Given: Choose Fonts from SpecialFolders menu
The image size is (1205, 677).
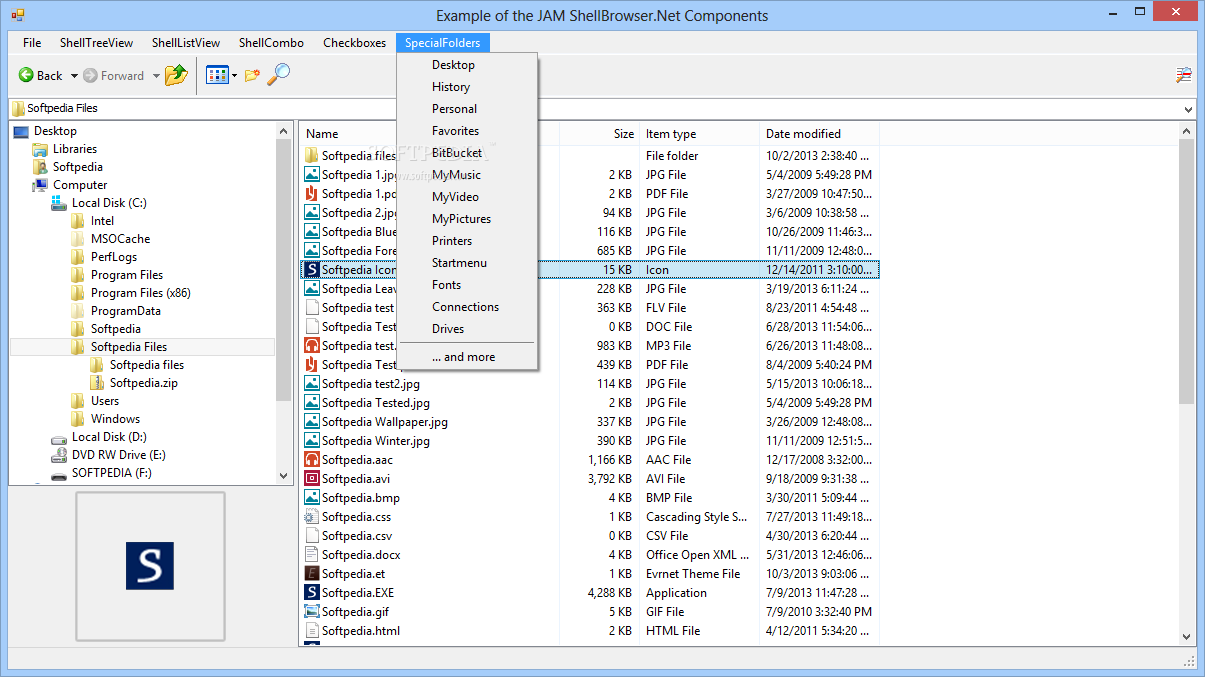Looking at the screenshot, I should pyautogui.click(x=467, y=285).
